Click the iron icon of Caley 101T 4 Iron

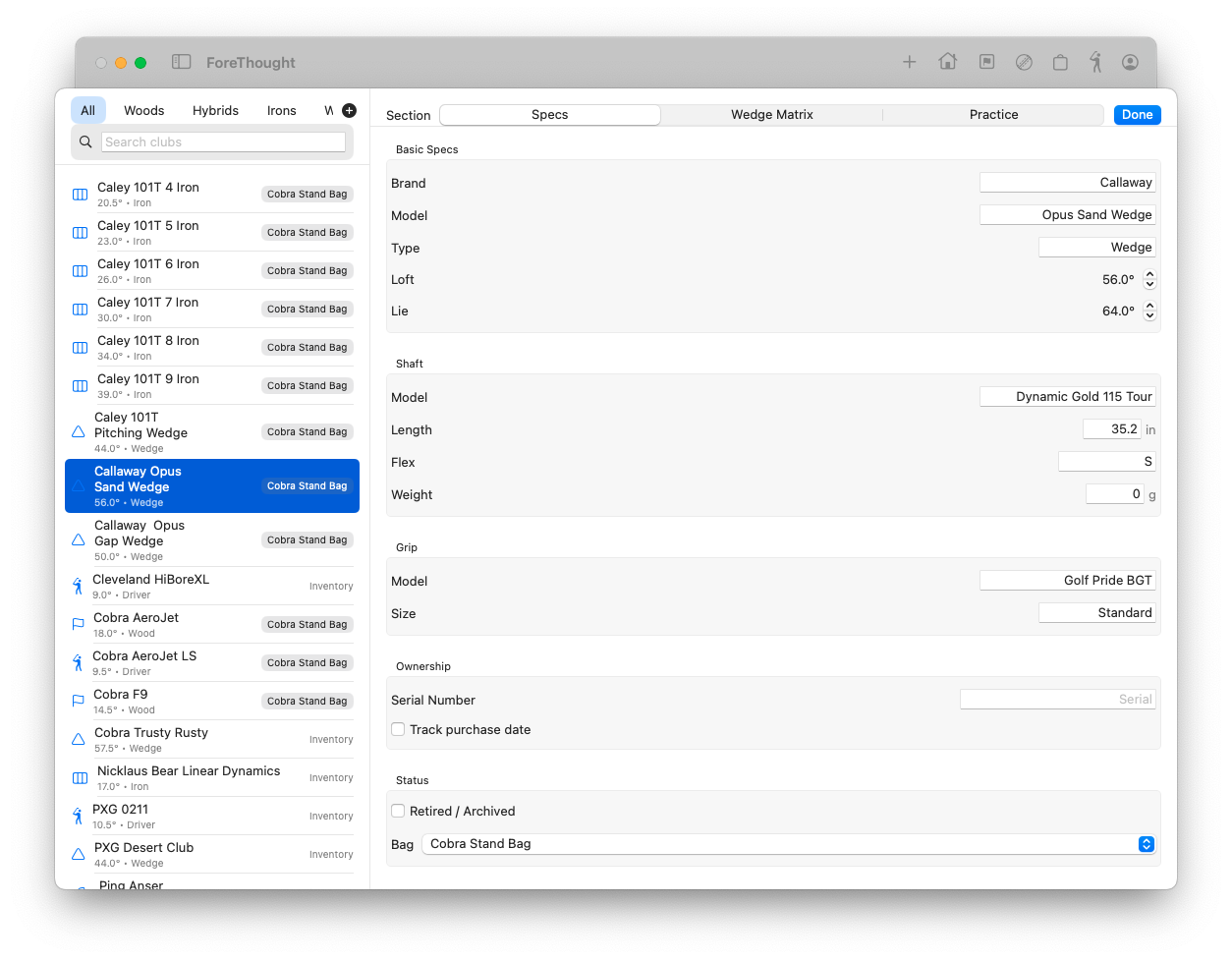click(x=81, y=195)
